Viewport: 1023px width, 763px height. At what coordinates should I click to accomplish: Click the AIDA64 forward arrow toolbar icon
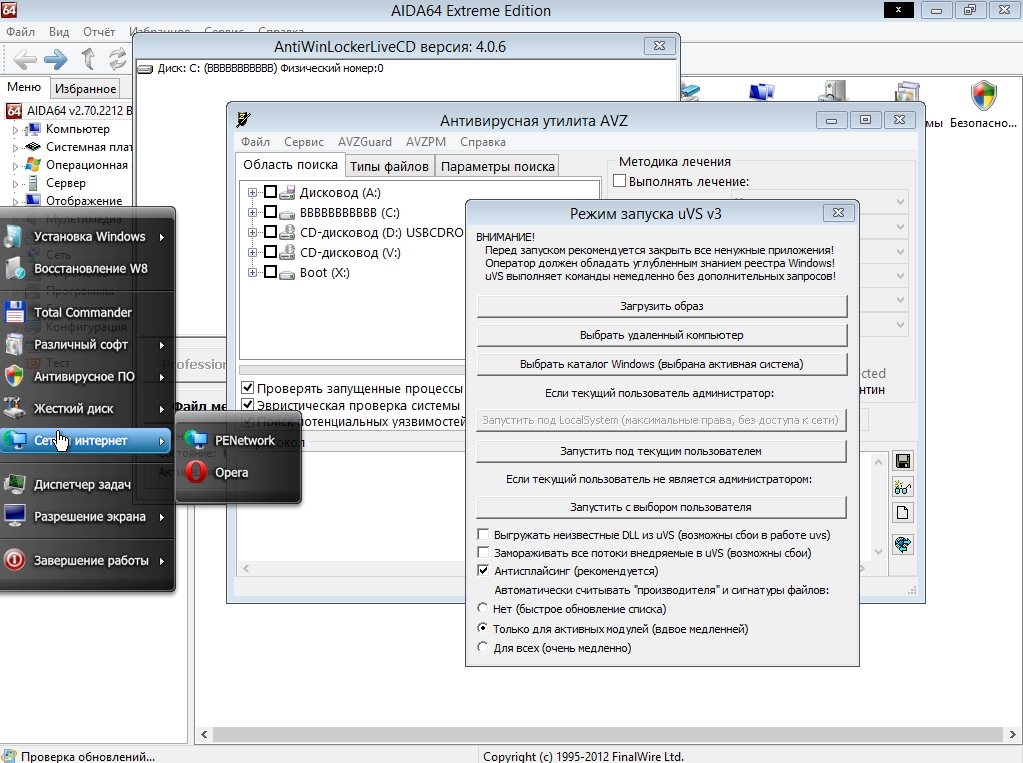pyautogui.click(x=56, y=59)
